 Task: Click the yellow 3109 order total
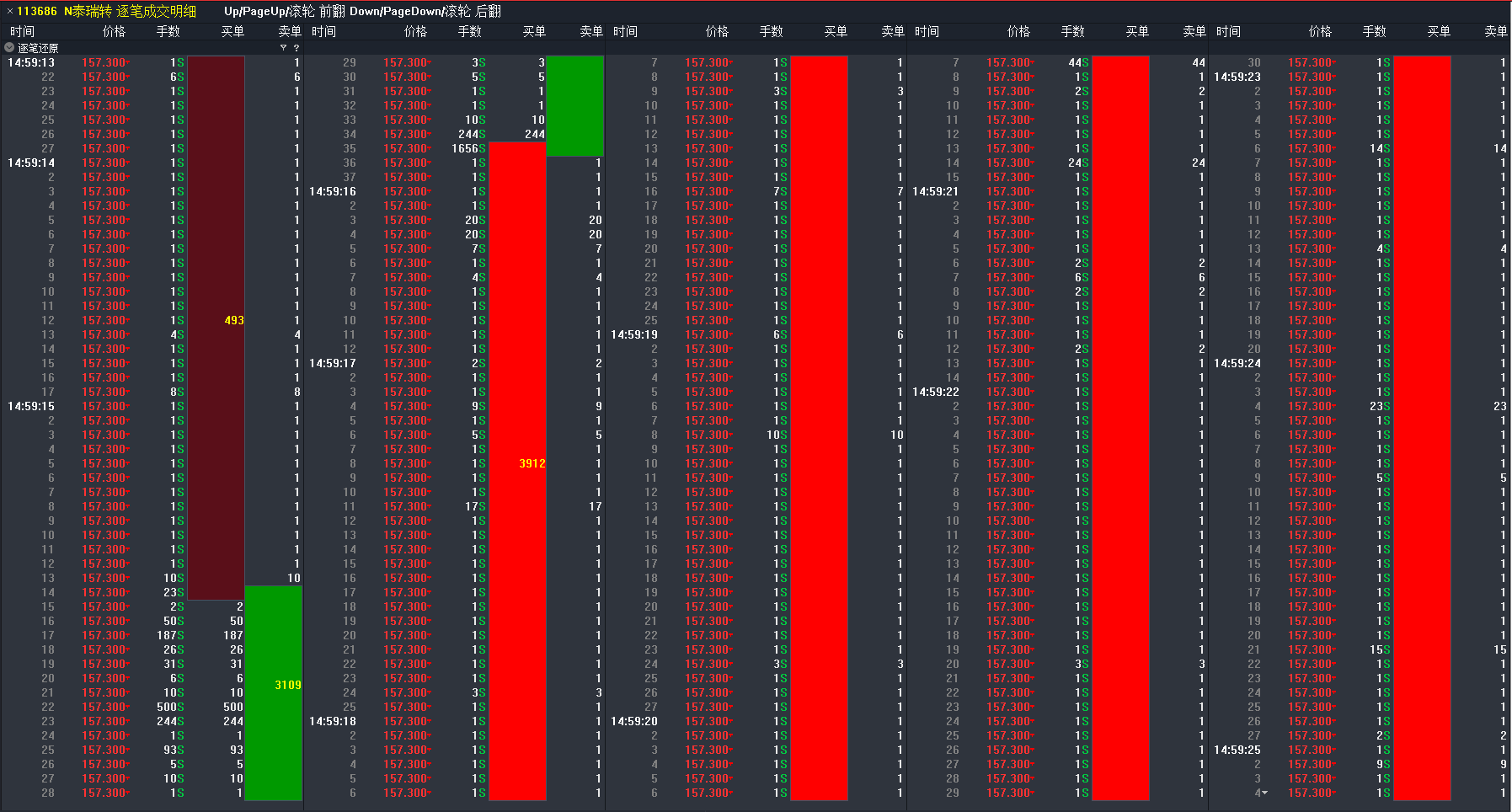(x=288, y=685)
